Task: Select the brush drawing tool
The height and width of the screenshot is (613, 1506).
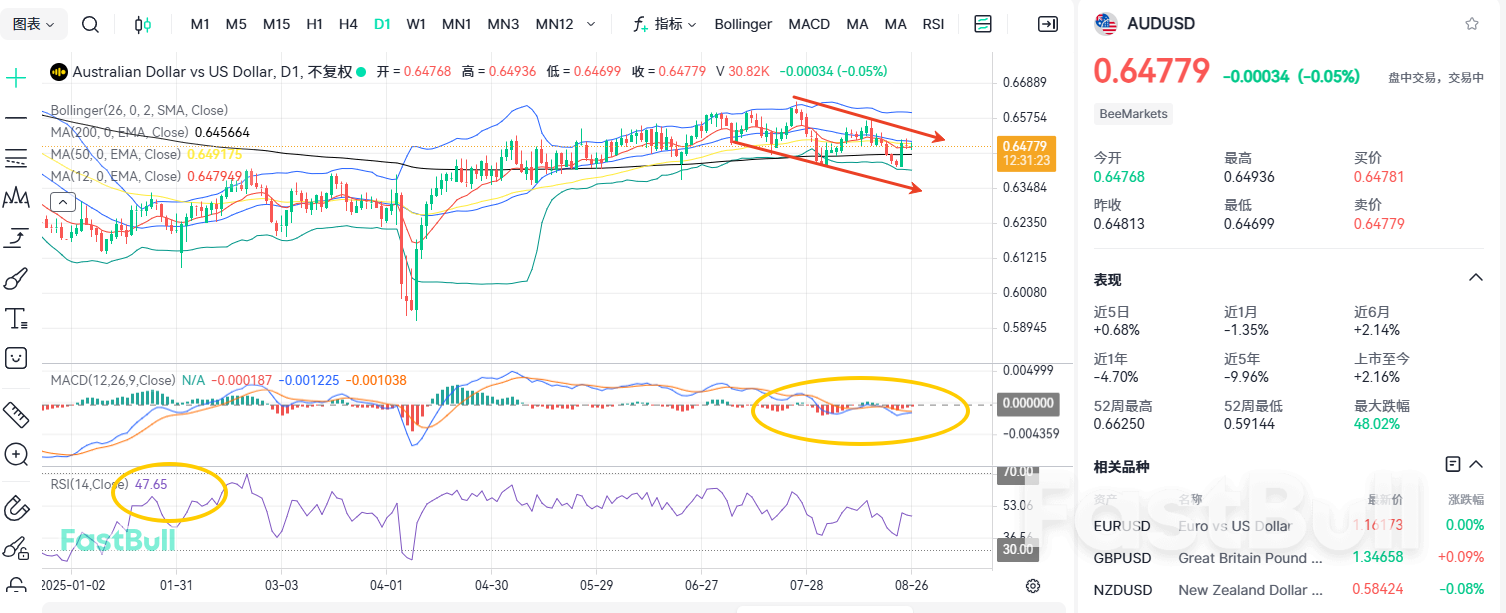Action: (16, 278)
